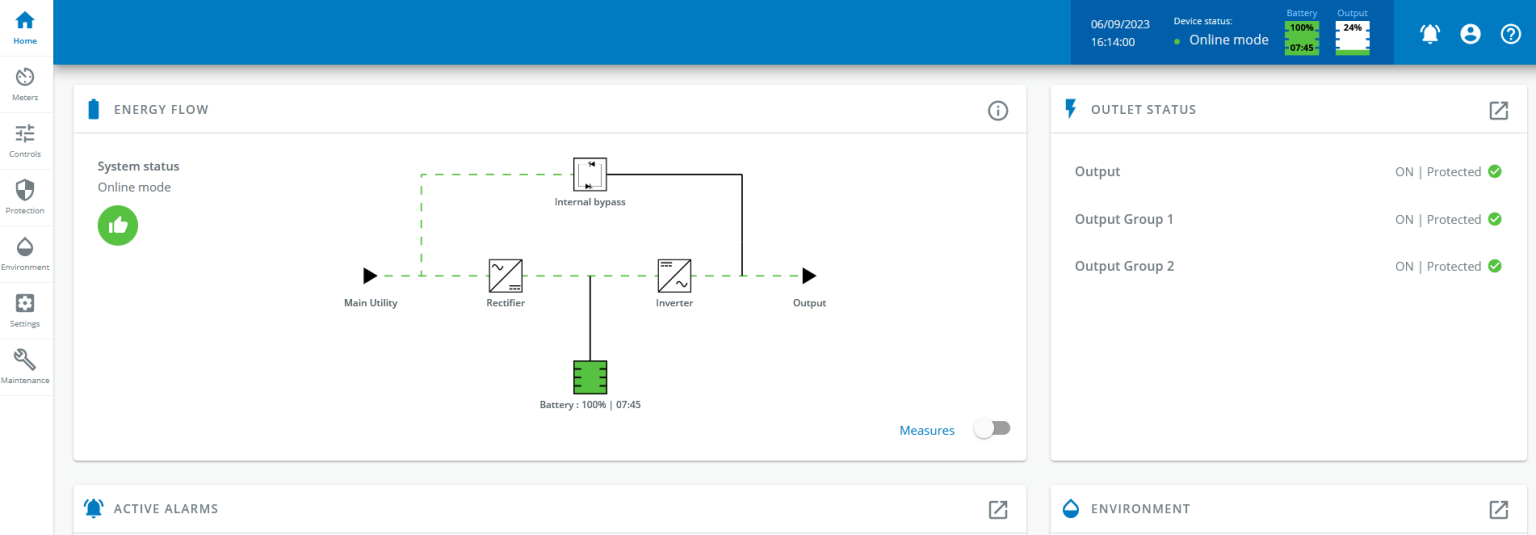Select the Internal bypass icon in diagram
The image size is (1536, 535).
point(590,174)
